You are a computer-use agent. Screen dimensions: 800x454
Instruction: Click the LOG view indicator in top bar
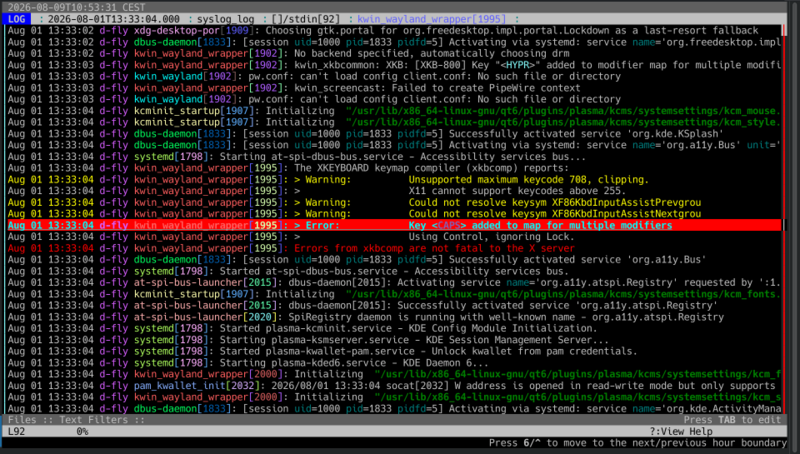[x=16, y=19]
